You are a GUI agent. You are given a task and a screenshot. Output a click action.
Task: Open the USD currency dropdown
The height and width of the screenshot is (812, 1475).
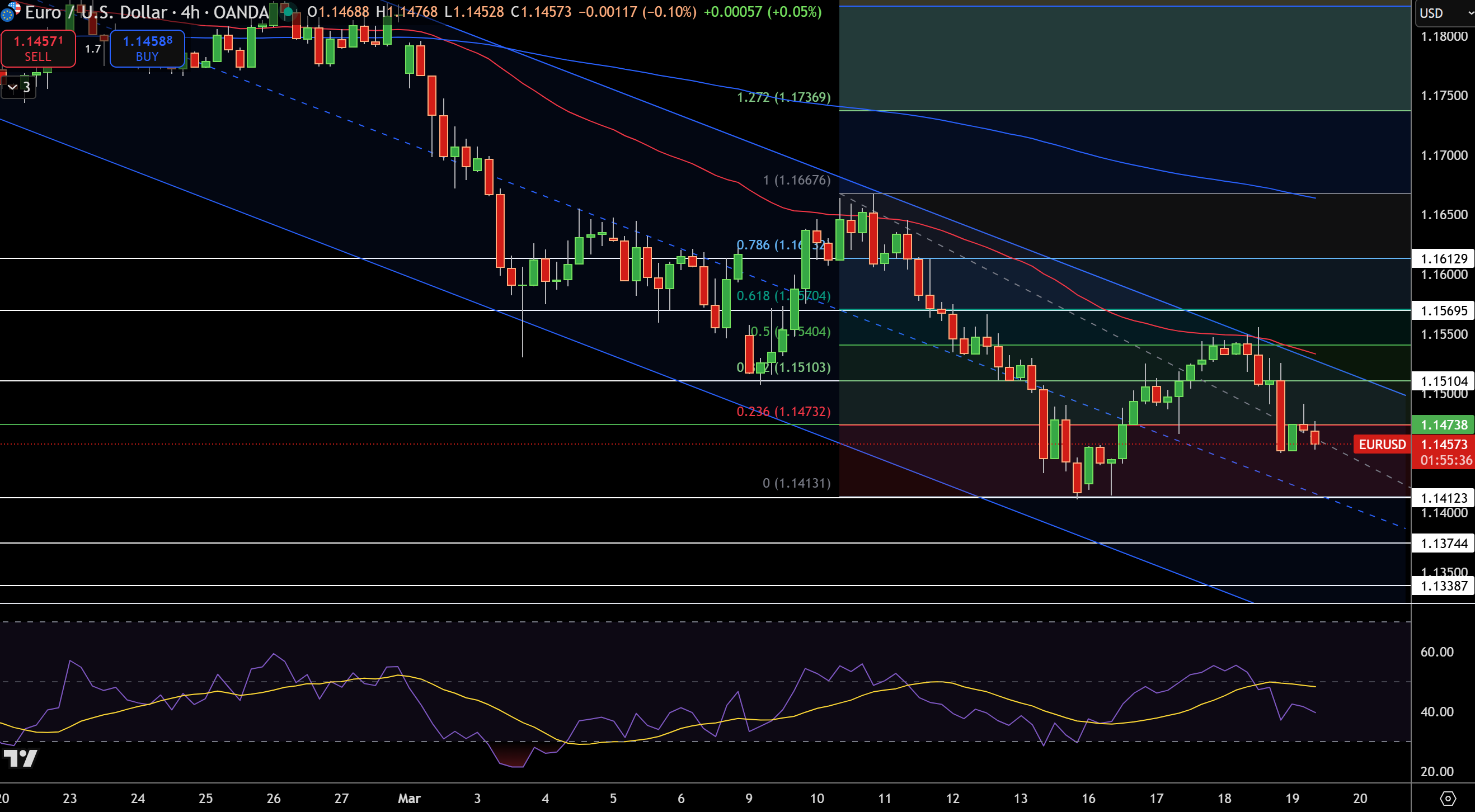pyautogui.click(x=1445, y=13)
